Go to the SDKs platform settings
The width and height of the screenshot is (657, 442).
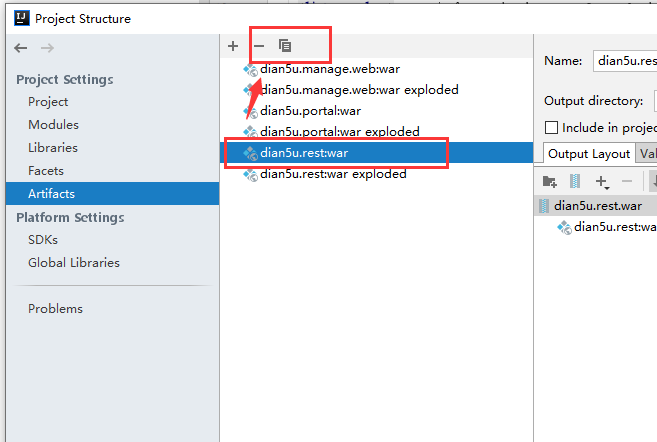43,240
